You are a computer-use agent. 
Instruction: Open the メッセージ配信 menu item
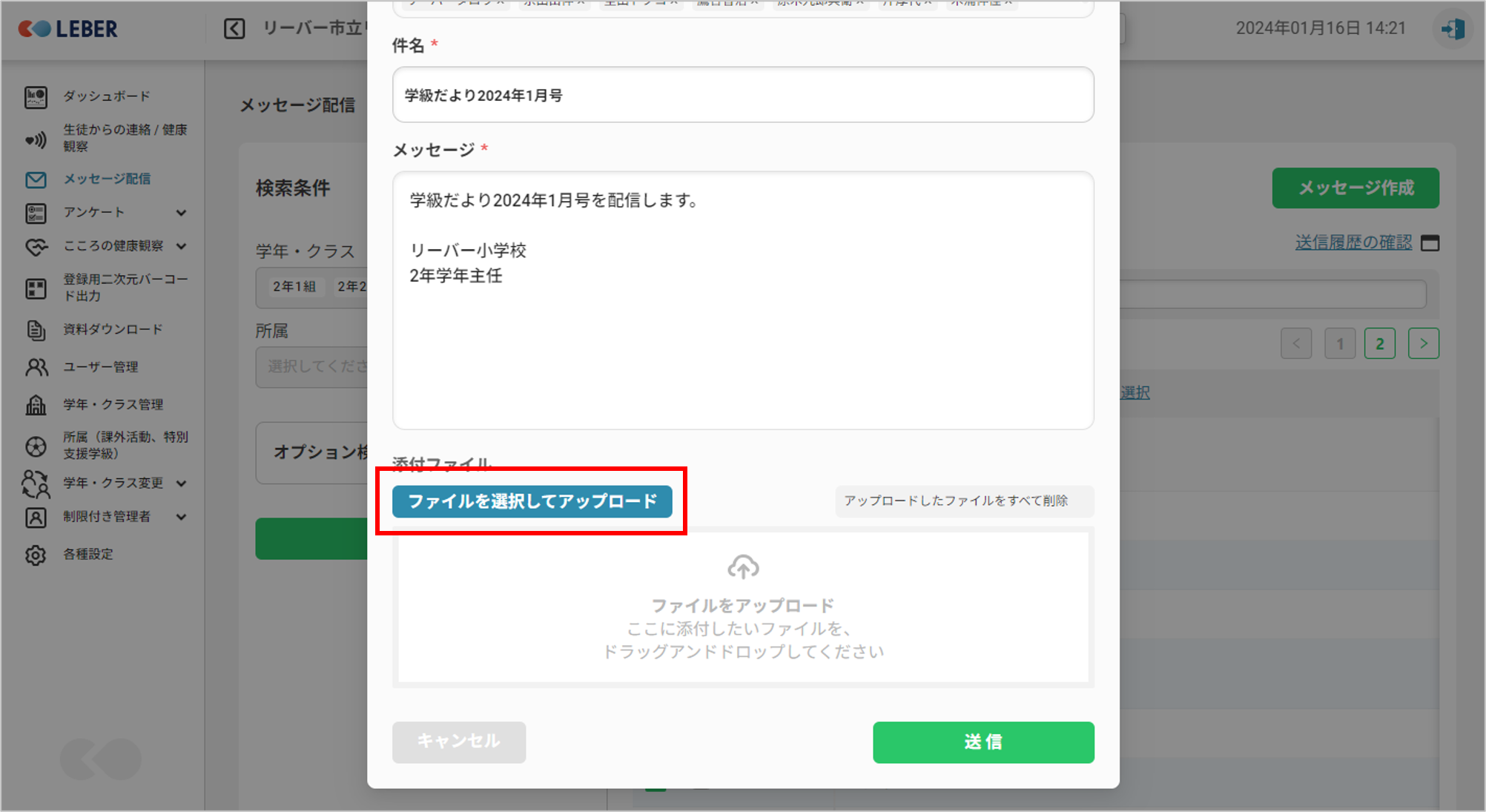[x=107, y=179]
